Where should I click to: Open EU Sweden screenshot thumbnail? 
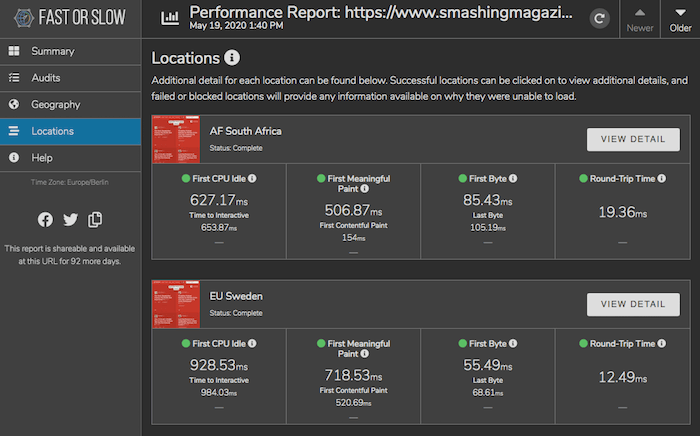176,304
